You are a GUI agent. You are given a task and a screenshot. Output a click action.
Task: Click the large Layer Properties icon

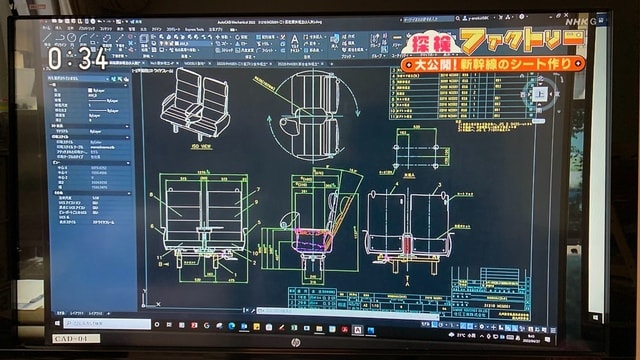click(144, 39)
